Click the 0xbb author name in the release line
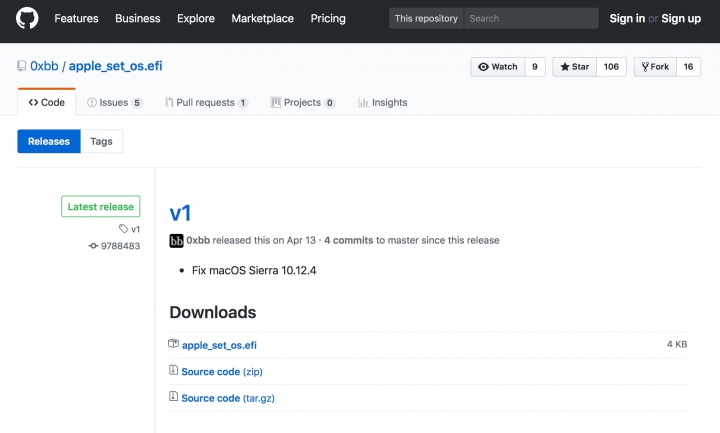Image resolution: width=720 pixels, height=433 pixels. pyautogui.click(x=198, y=240)
